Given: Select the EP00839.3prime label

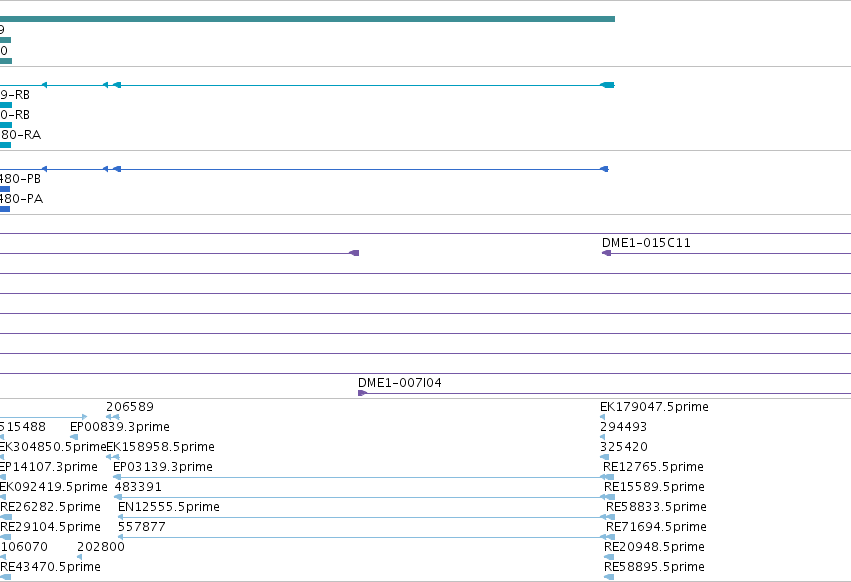Looking at the screenshot, I should pos(120,427).
